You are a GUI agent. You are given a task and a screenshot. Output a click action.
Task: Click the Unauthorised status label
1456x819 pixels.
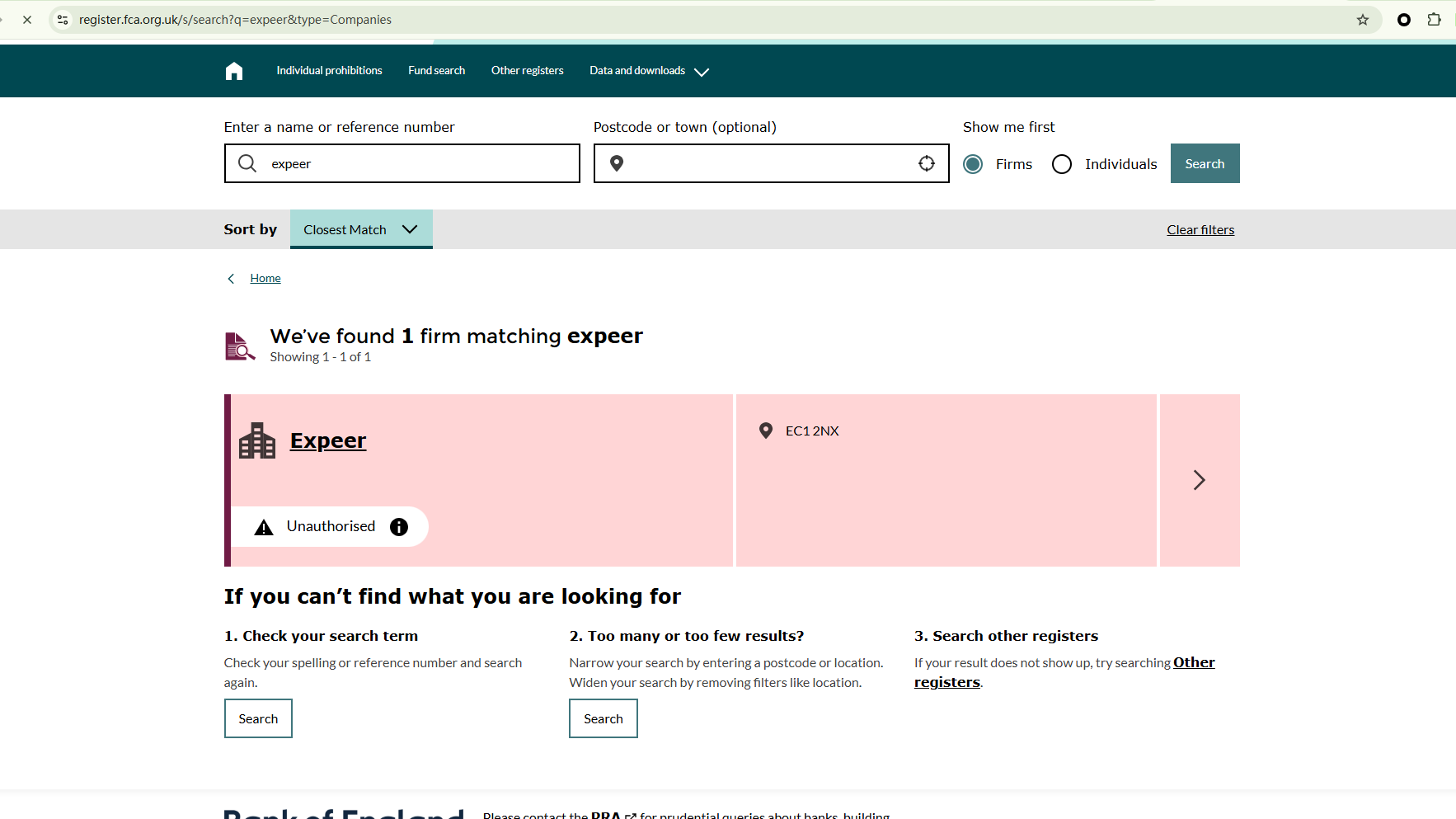pyautogui.click(x=331, y=526)
